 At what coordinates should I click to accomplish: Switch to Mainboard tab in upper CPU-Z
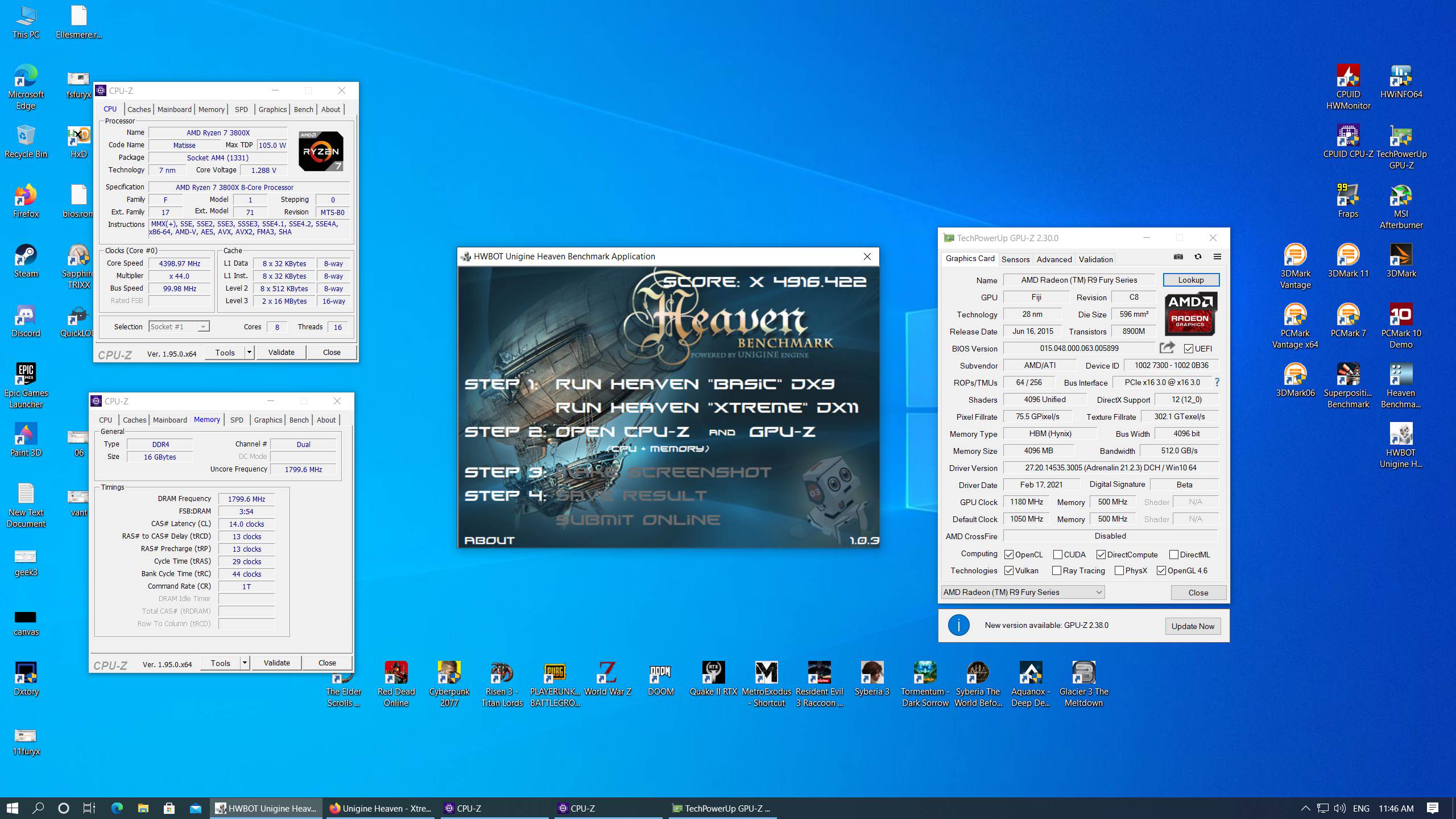175,109
